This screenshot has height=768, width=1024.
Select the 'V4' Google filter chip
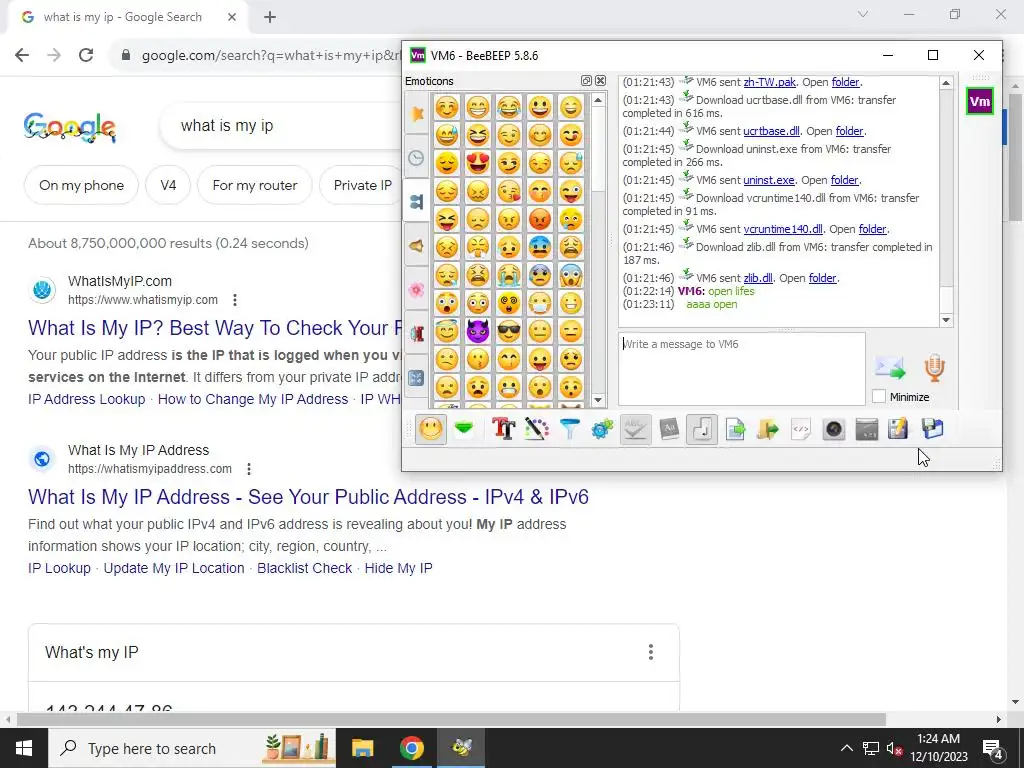[x=168, y=185]
